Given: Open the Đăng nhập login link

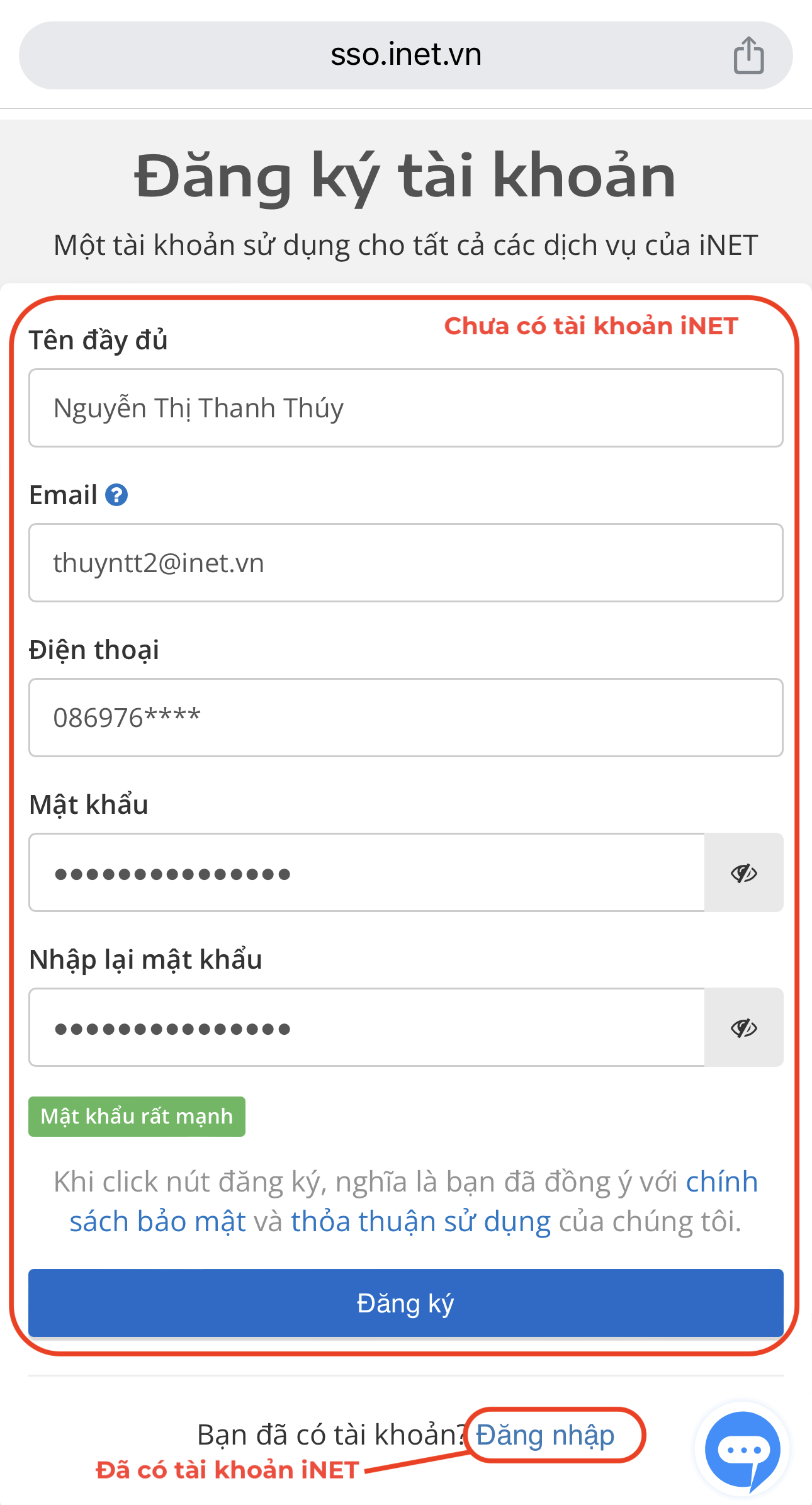Looking at the screenshot, I should pyautogui.click(x=545, y=1435).
